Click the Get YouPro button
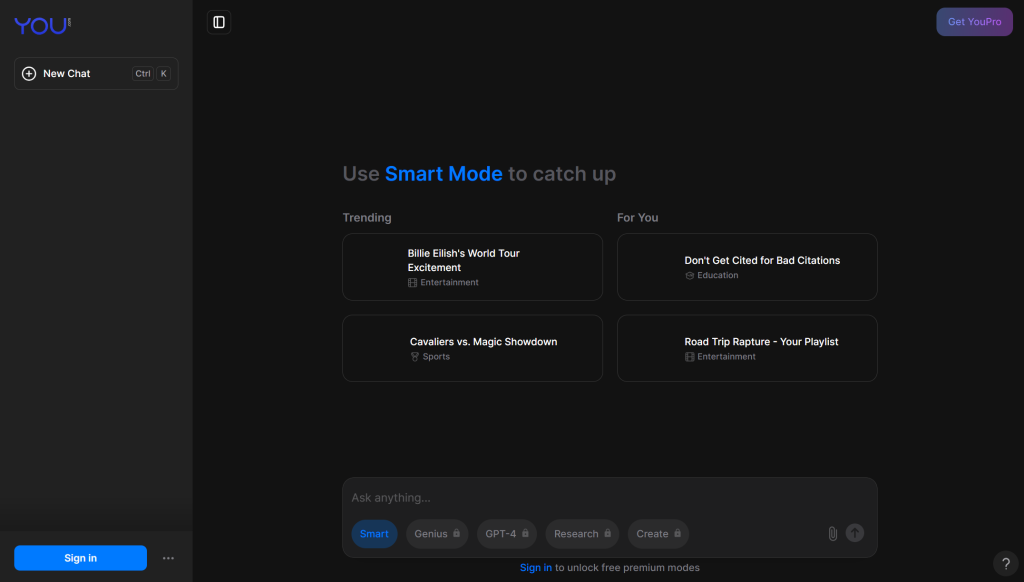 tap(974, 22)
